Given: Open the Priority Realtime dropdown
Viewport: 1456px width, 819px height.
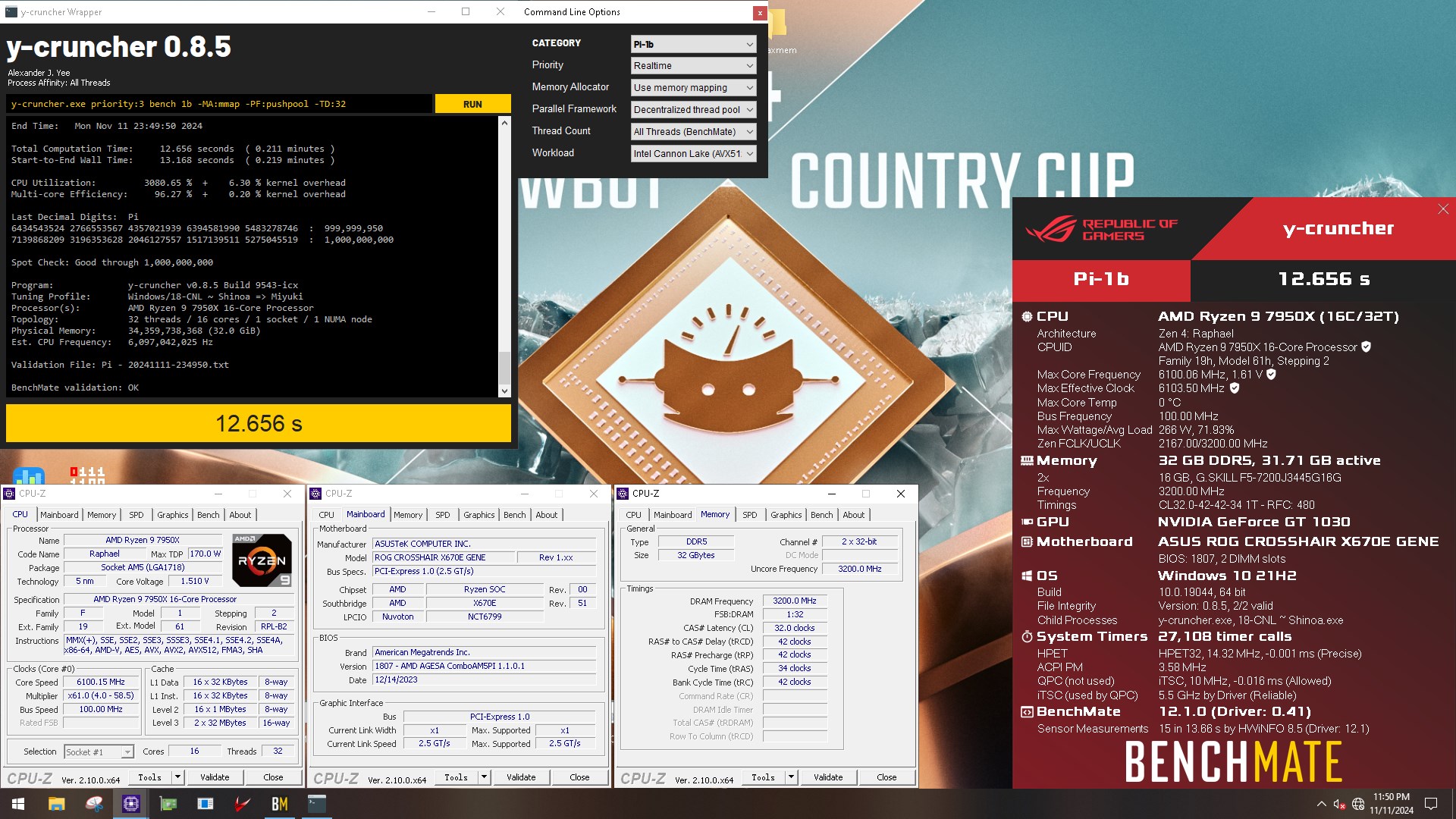Looking at the screenshot, I should coord(693,66).
